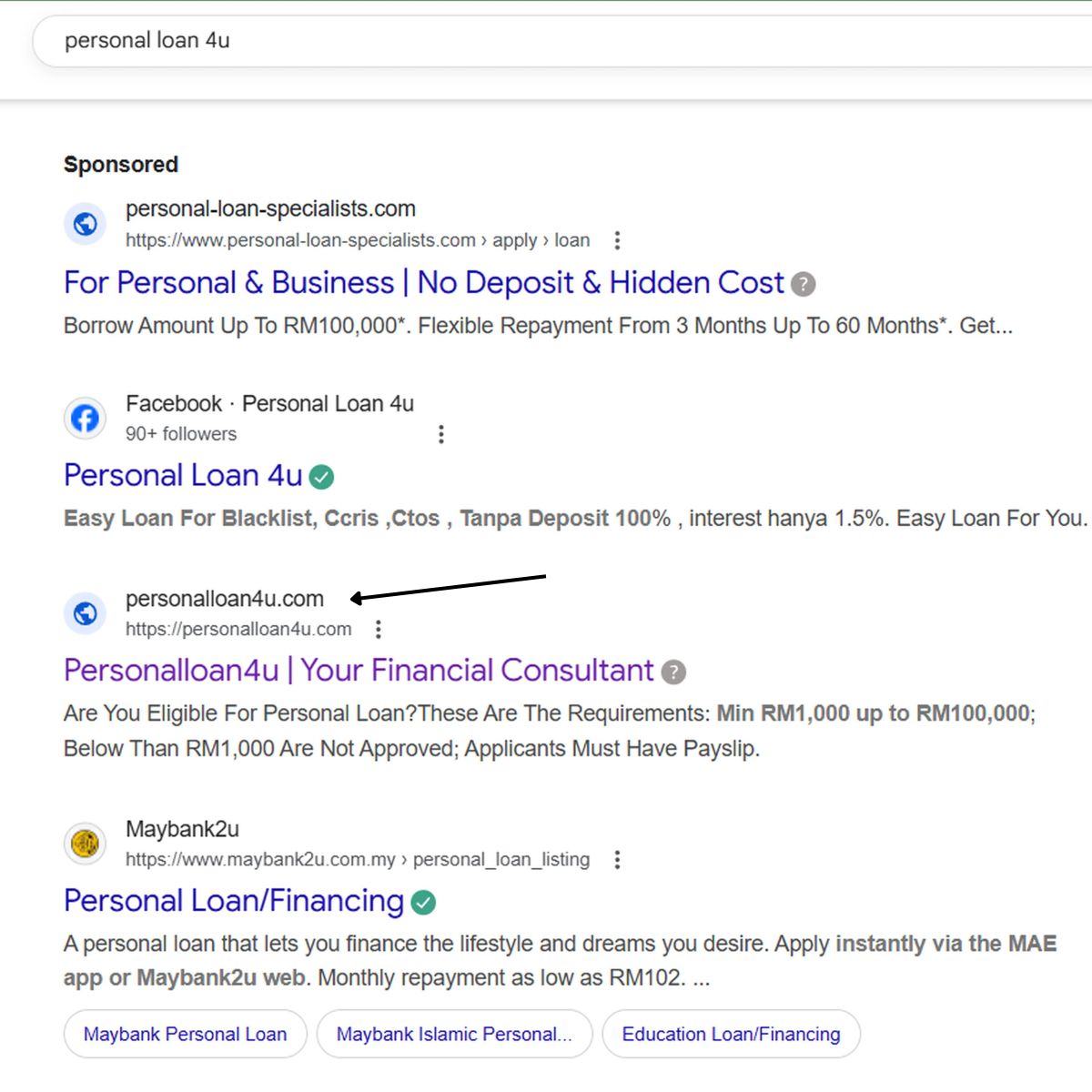
Task: Open the three-dot menu for personal-loan-specialists.com result
Action: 617,240
